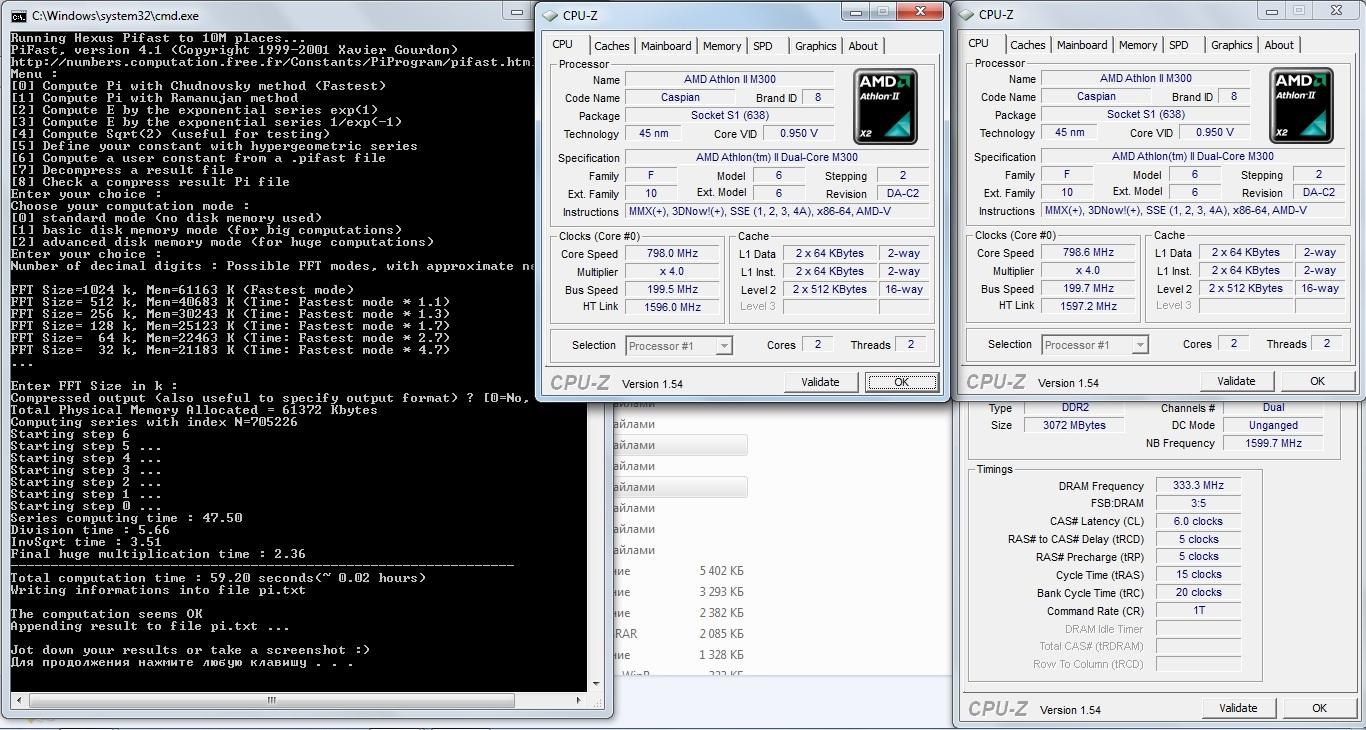Click AMD Athlon II logo in middle CPU-Z
The height and width of the screenshot is (730, 1366).
(x=885, y=107)
